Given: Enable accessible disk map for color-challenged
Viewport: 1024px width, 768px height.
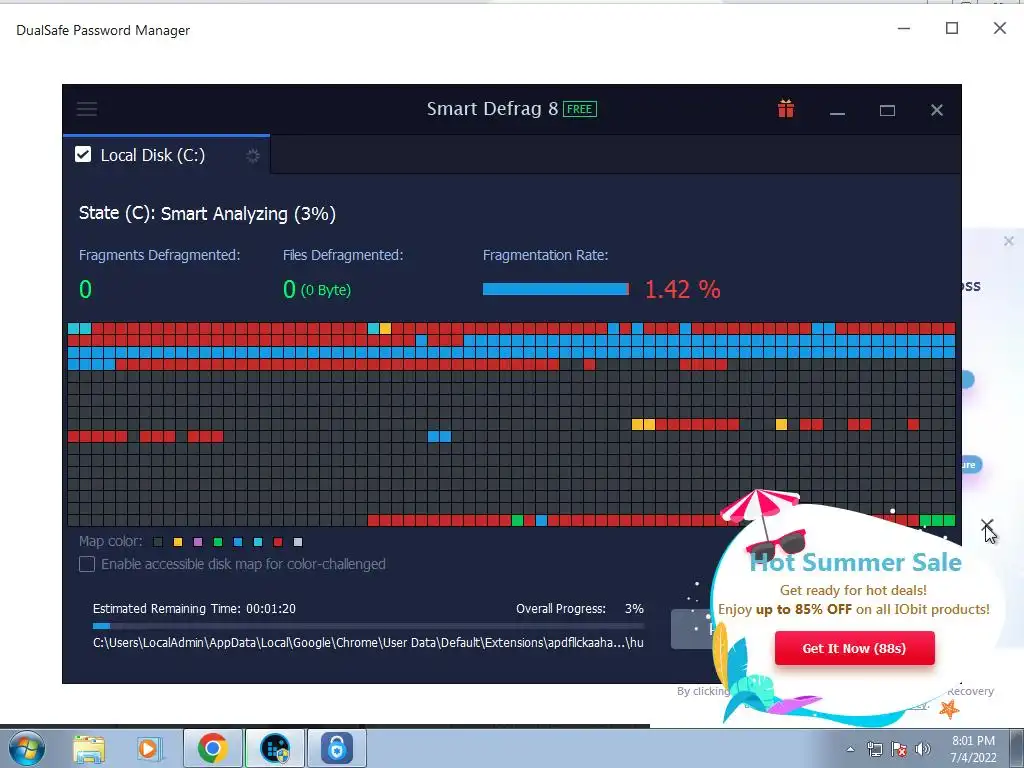Looking at the screenshot, I should (87, 564).
